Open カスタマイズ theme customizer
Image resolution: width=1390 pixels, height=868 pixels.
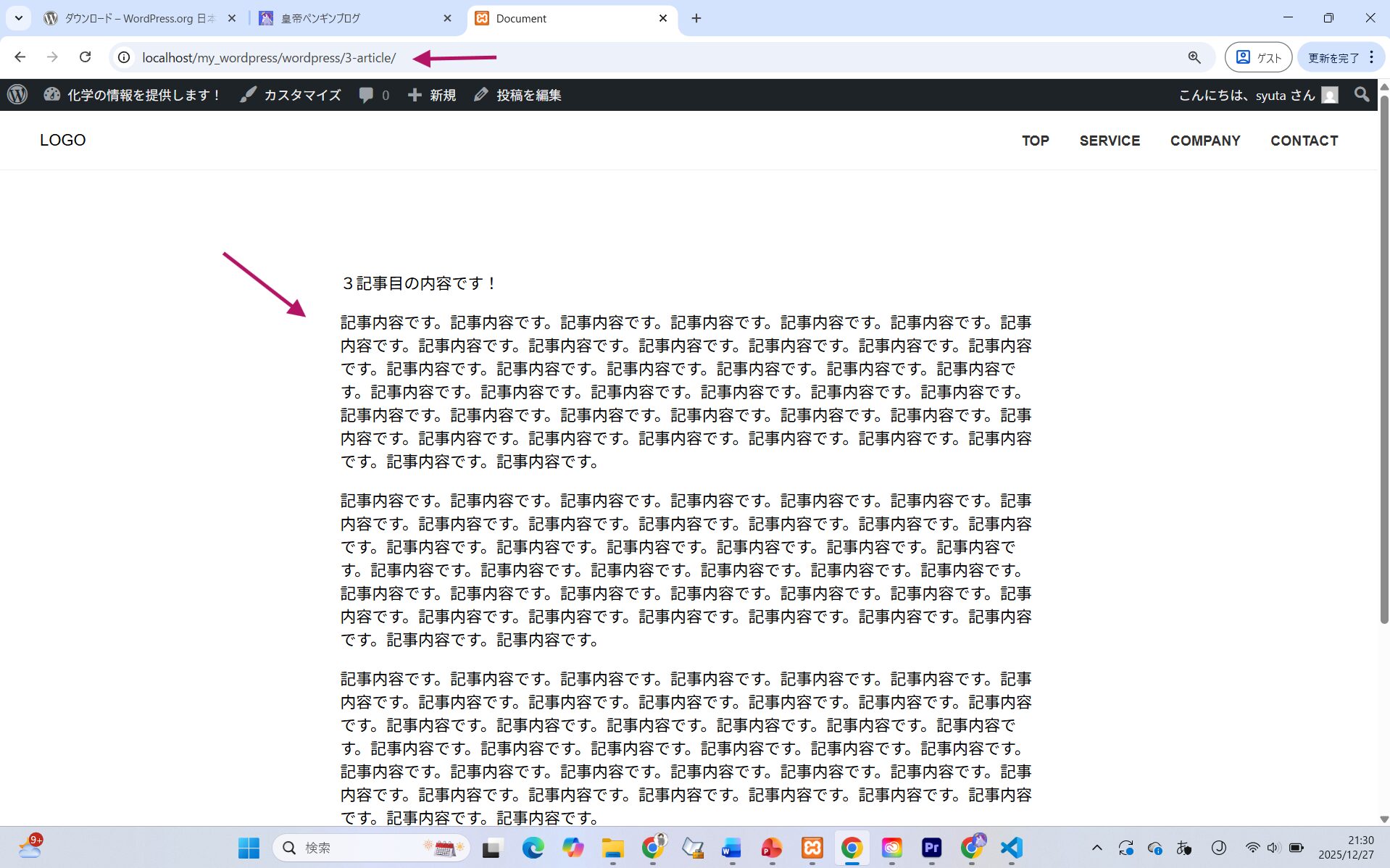point(291,95)
